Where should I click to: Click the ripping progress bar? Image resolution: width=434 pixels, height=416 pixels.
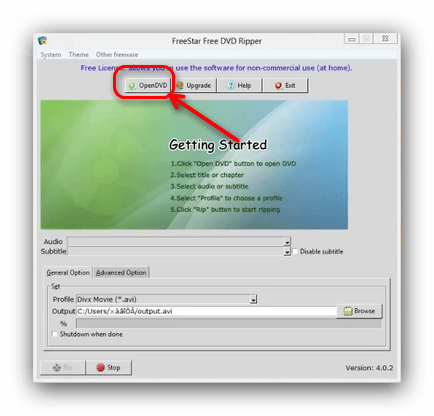click(229, 324)
